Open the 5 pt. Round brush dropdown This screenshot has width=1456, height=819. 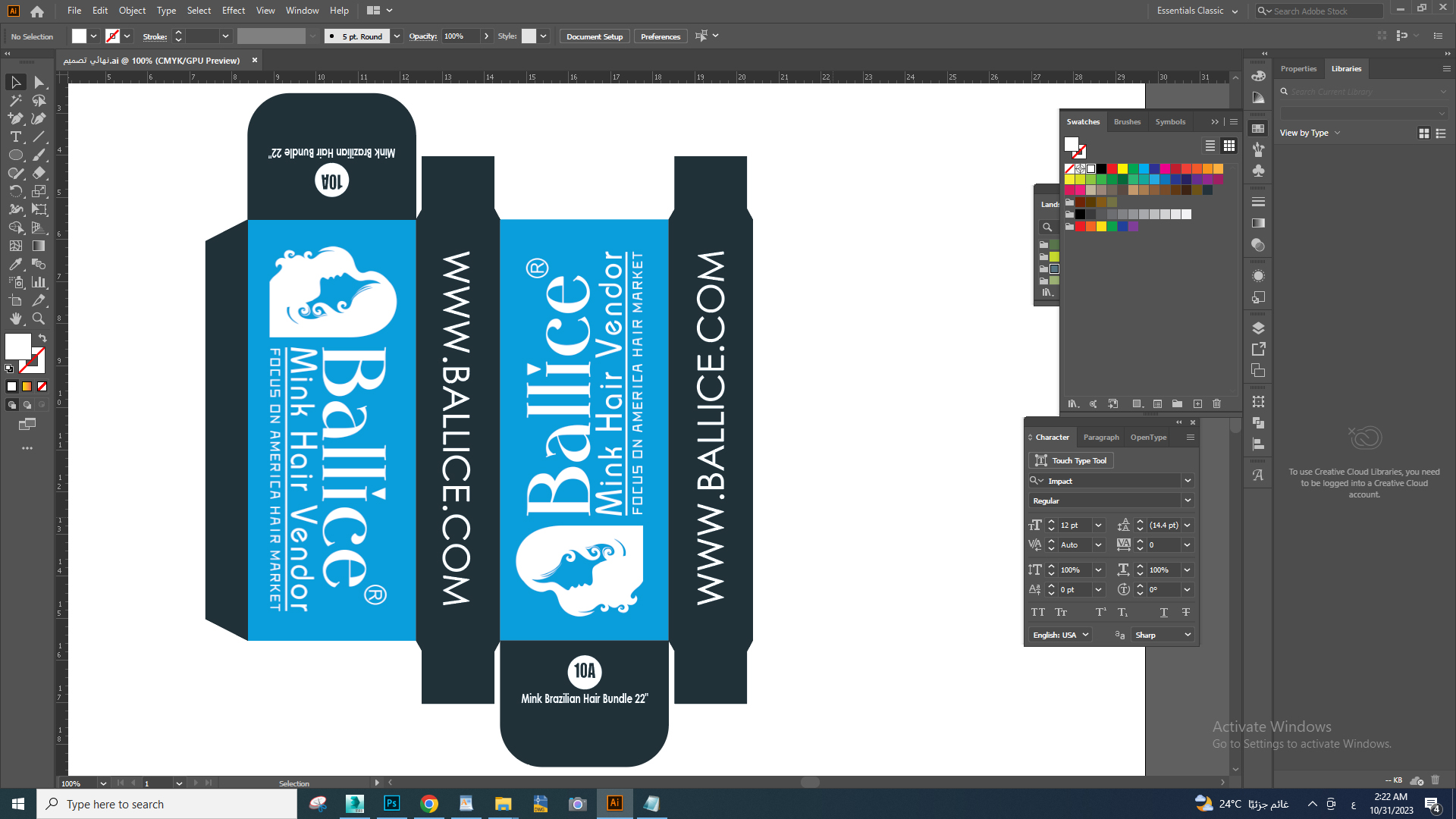click(397, 36)
